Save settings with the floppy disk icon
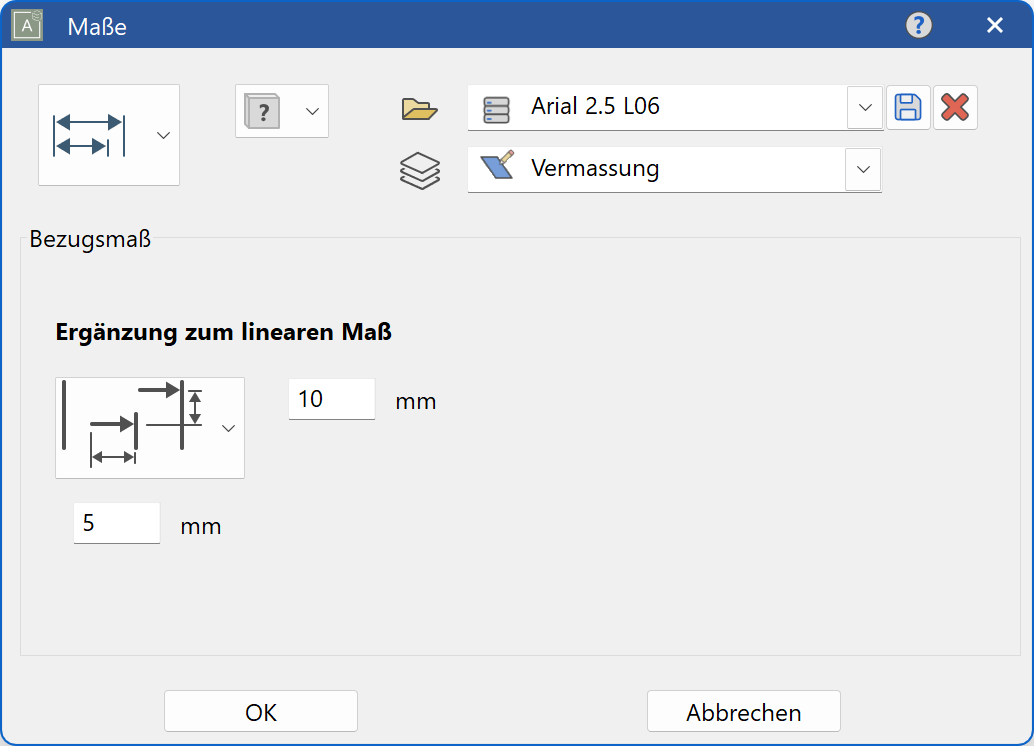1034x746 pixels. pos(908,107)
